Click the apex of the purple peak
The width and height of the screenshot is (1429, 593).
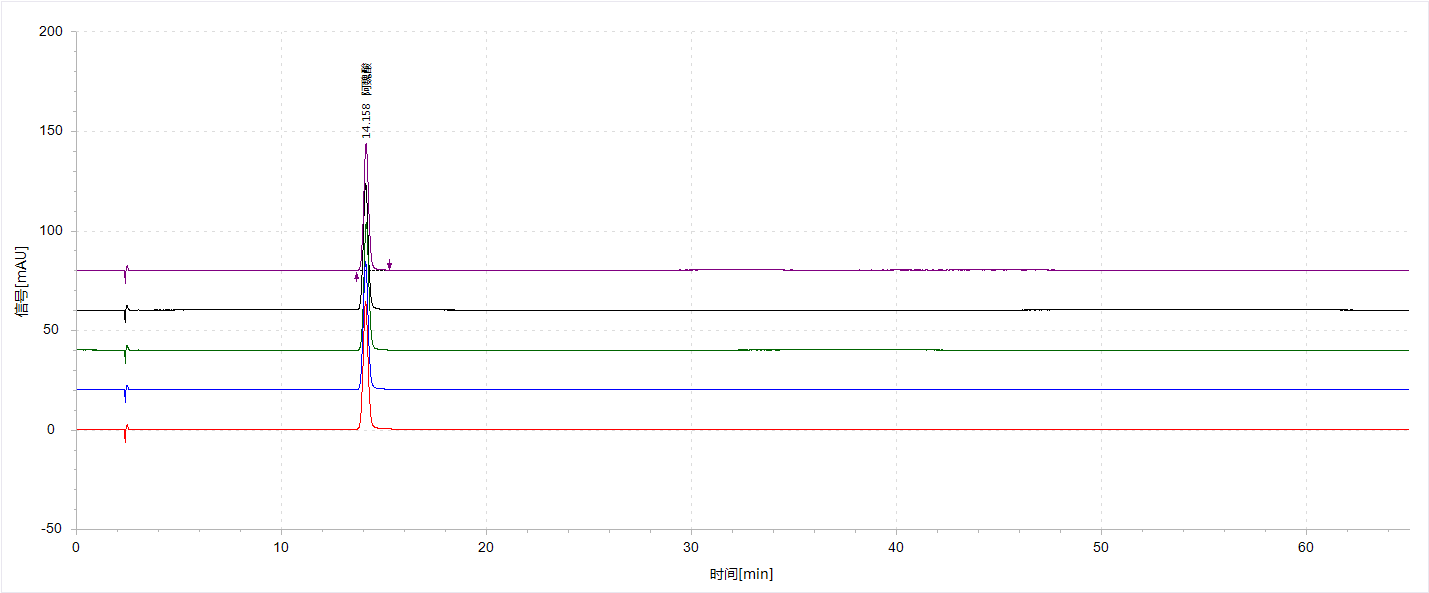[366, 145]
